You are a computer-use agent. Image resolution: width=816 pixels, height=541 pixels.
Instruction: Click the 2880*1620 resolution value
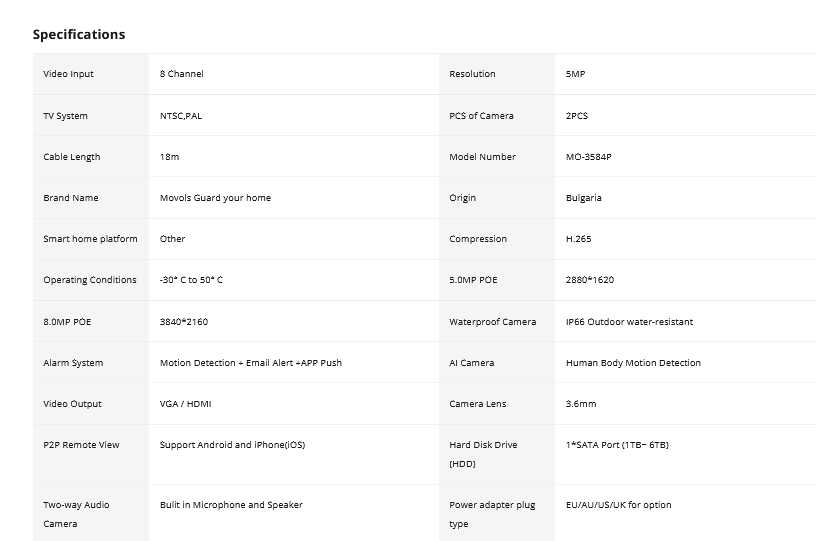coord(590,280)
